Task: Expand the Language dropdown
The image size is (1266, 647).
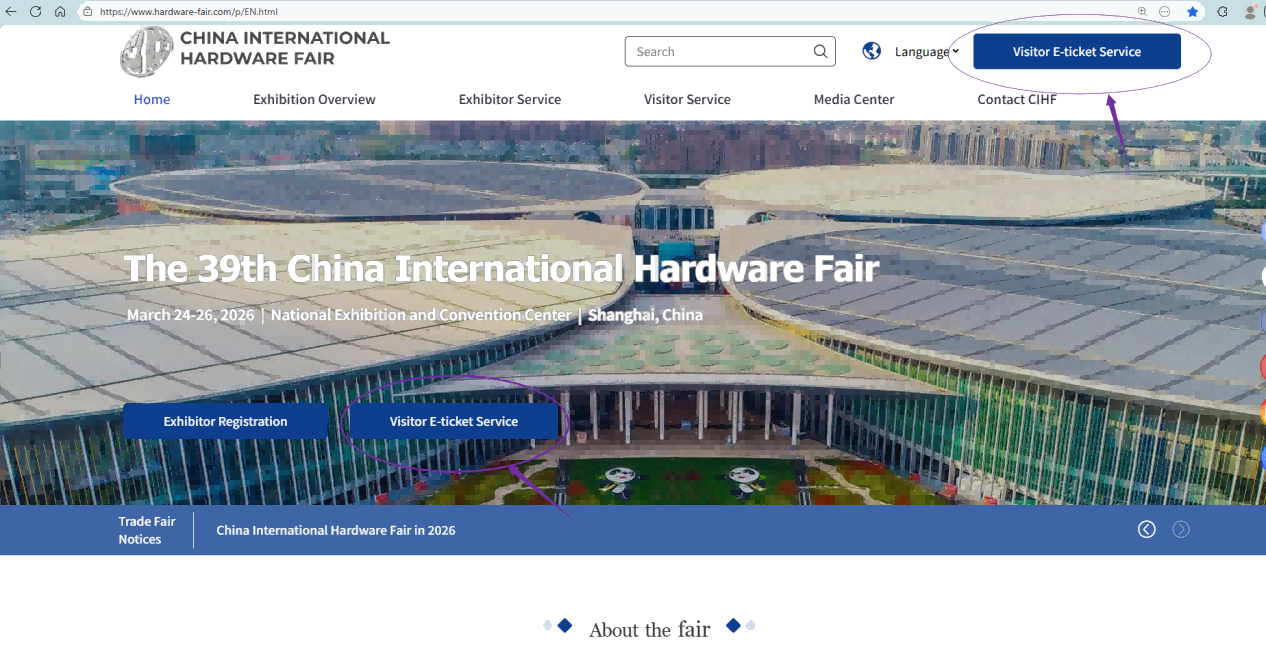Action: coord(927,52)
